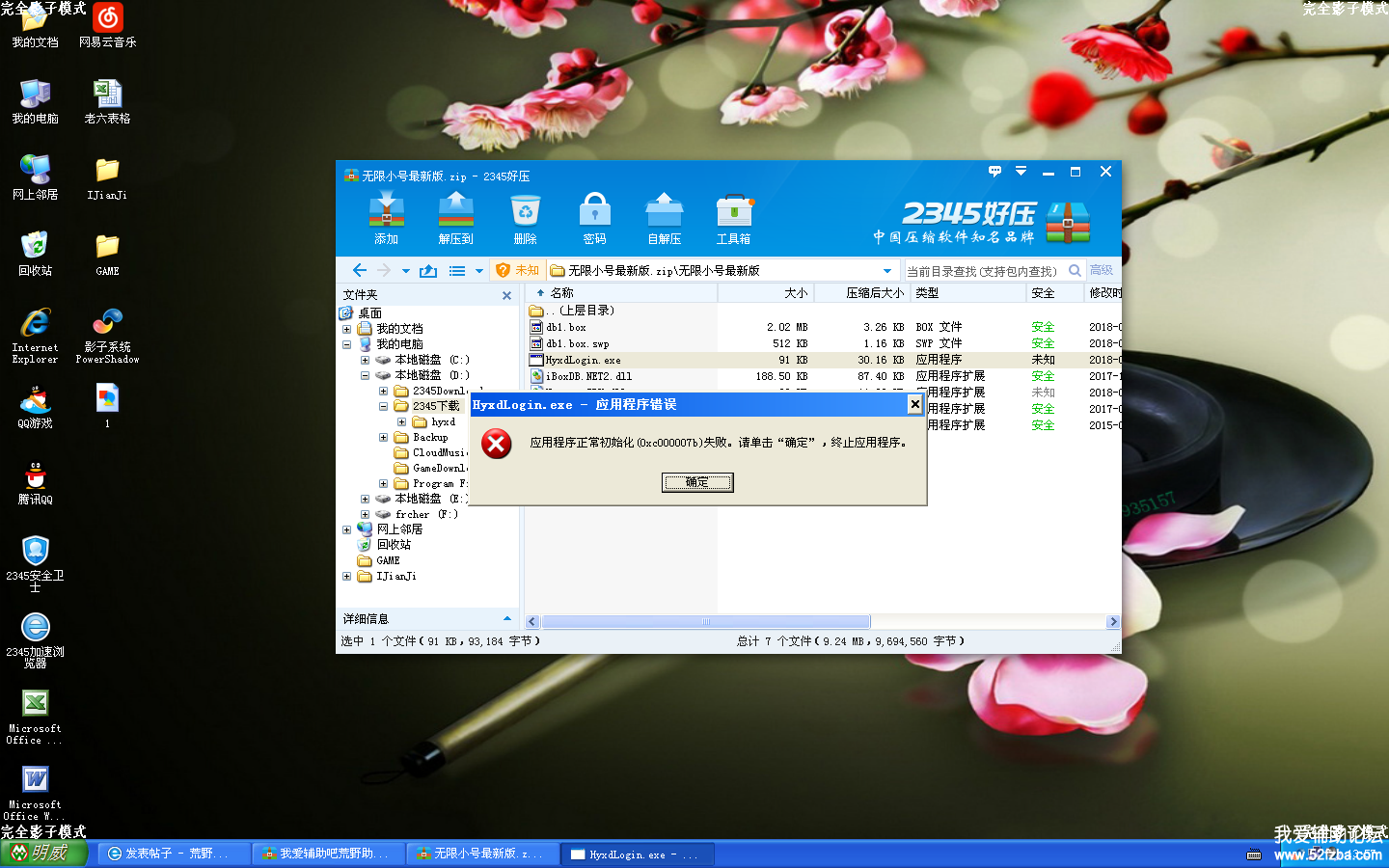Select IJianJi folder in tree
This screenshot has width=1389, height=868.
coord(387,576)
